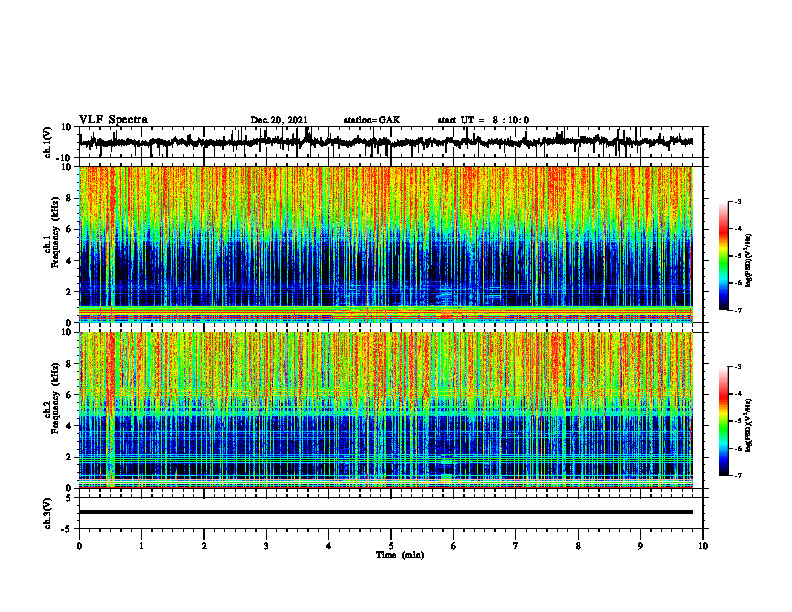This screenshot has width=792, height=612.
Task: Click time axis tick label "0"
Action: click(79, 546)
